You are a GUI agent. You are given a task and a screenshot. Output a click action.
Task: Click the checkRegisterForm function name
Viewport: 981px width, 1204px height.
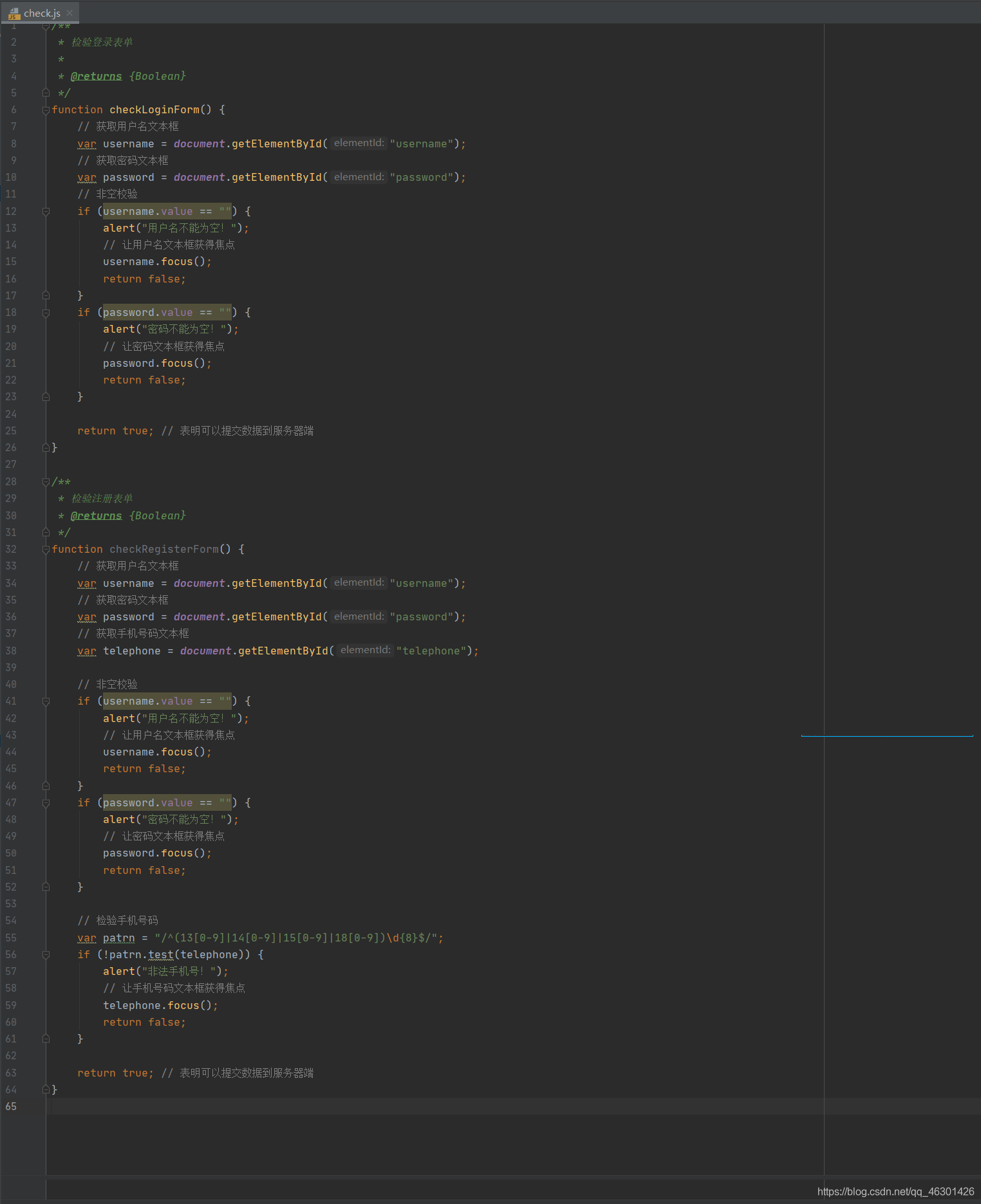coord(164,550)
